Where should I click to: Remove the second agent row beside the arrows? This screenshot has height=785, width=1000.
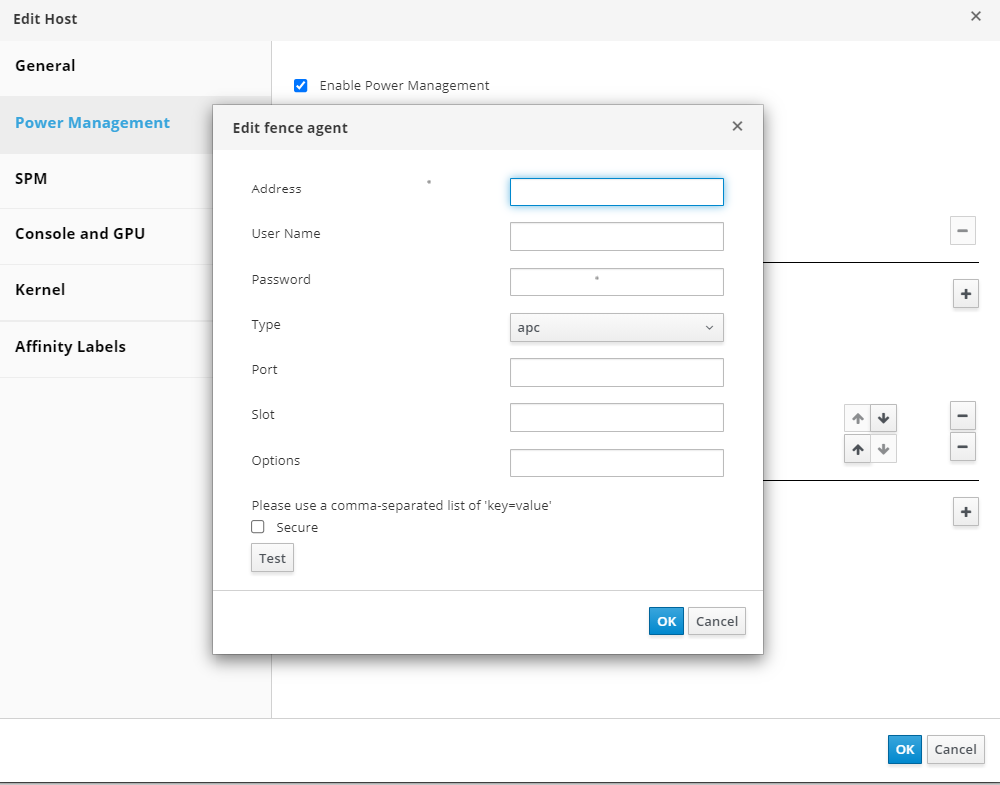click(962, 447)
